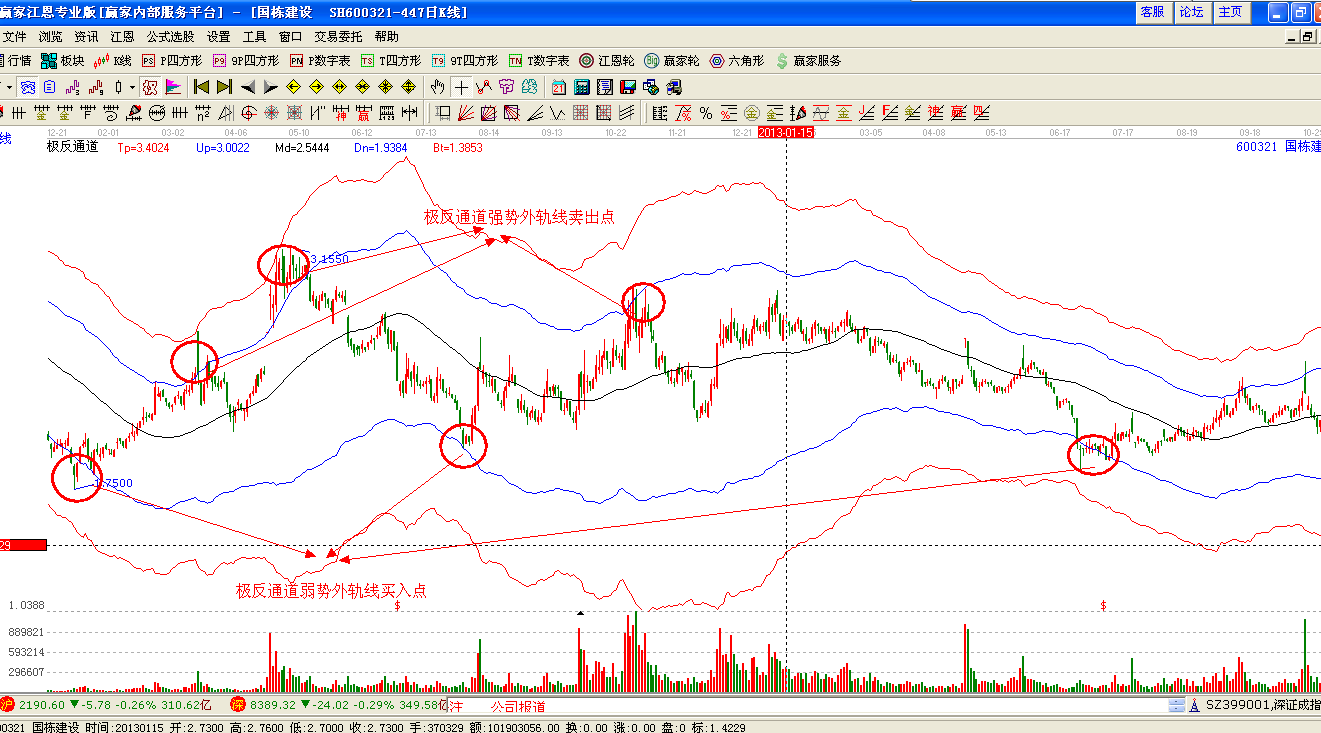Viewport: 1321px width, 733px height.
Task: Toggle the percent line drawing tool
Action: (705, 112)
